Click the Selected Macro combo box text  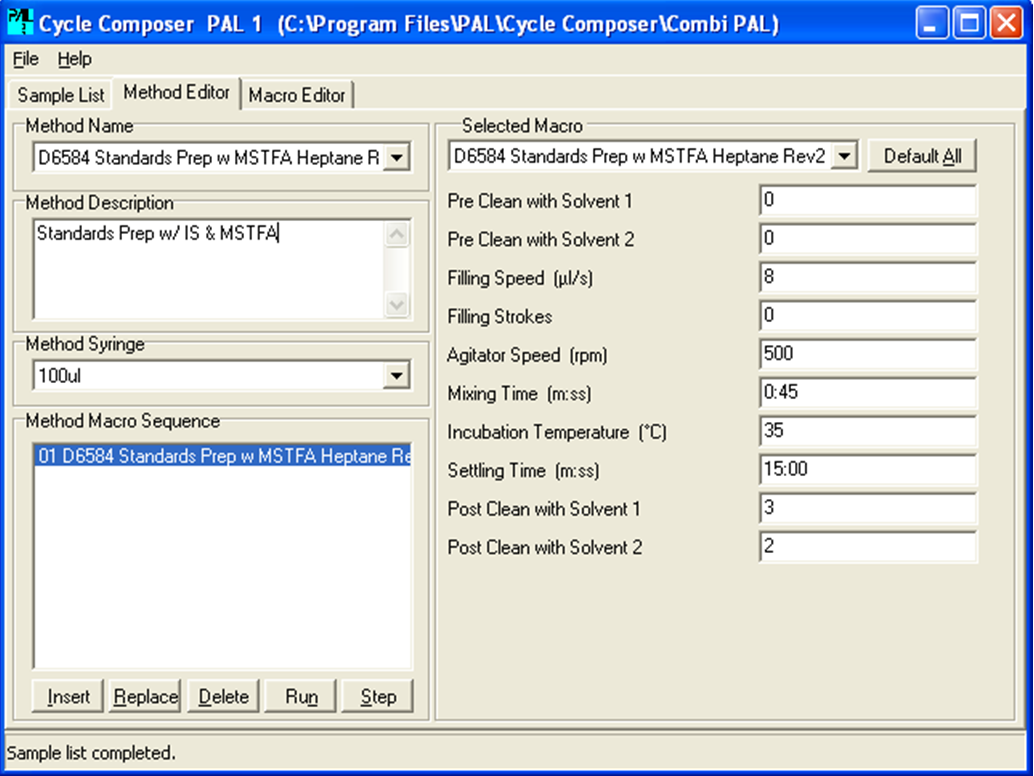(640, 156)
